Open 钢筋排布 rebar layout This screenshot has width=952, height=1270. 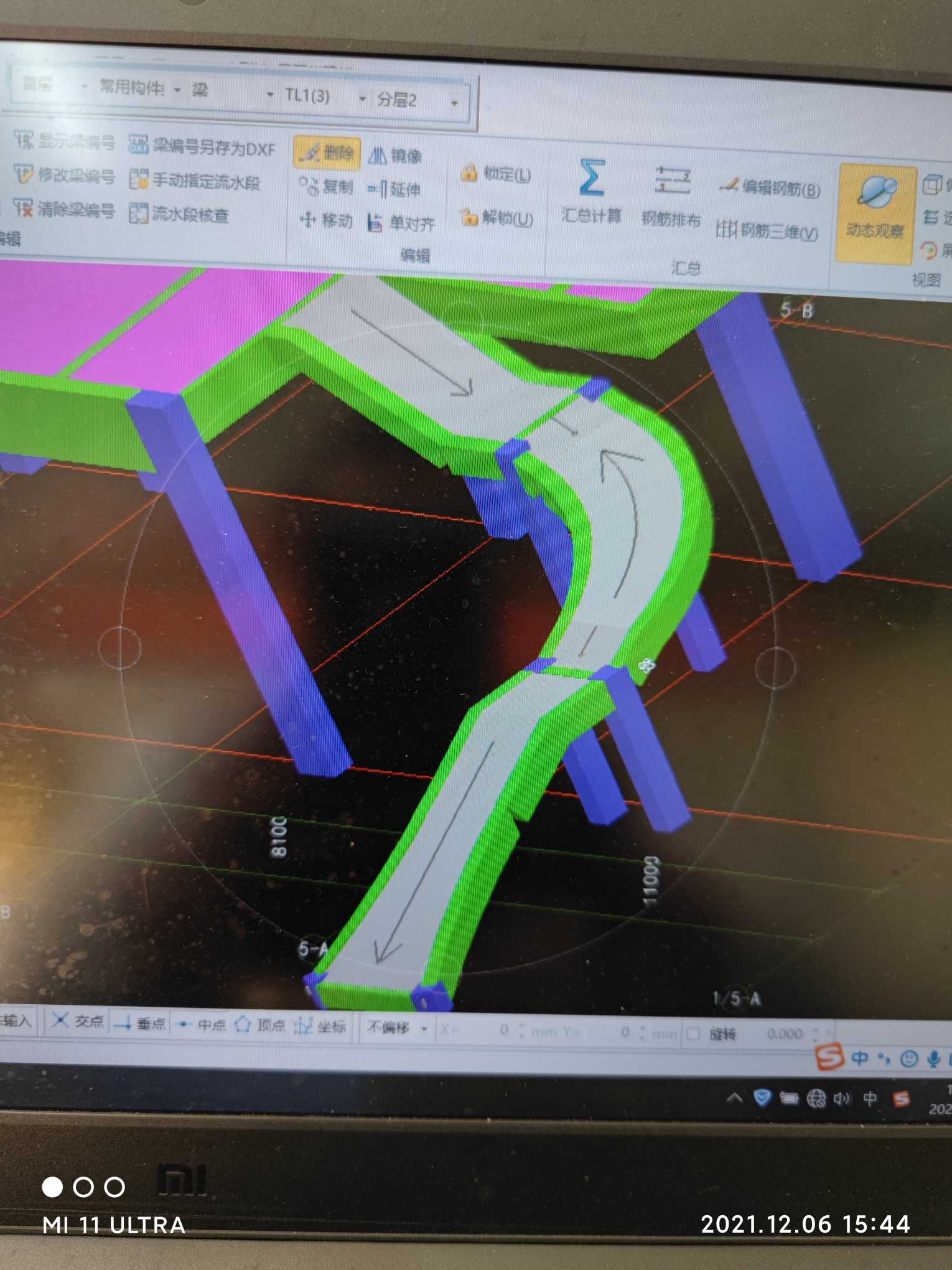click(x=671, y=196)
